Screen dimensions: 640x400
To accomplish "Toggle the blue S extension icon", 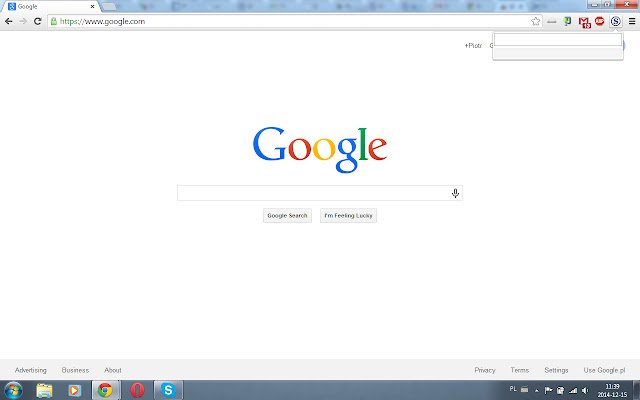I will tap(616, 21).
